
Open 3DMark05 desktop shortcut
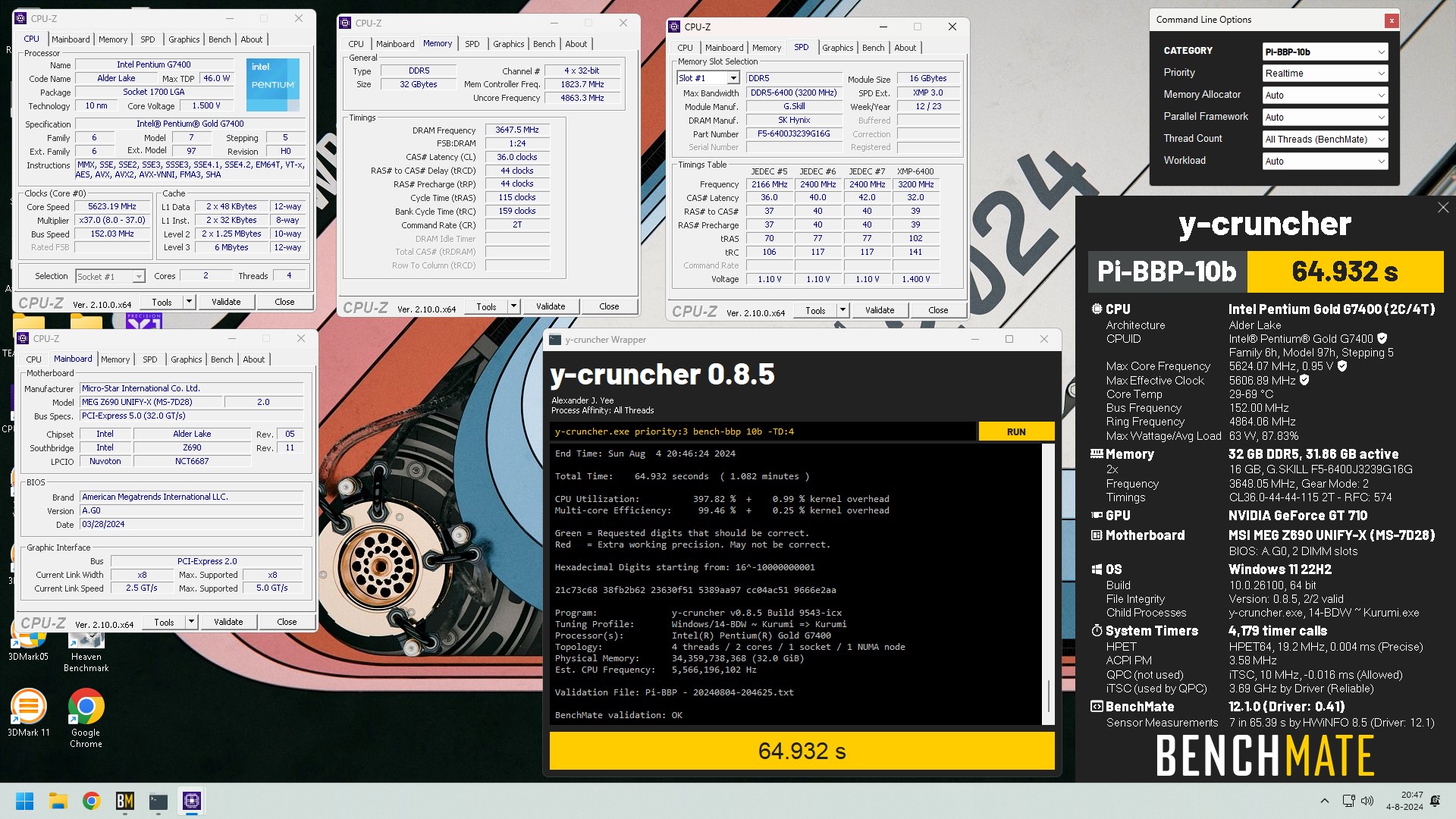(28, 647)
